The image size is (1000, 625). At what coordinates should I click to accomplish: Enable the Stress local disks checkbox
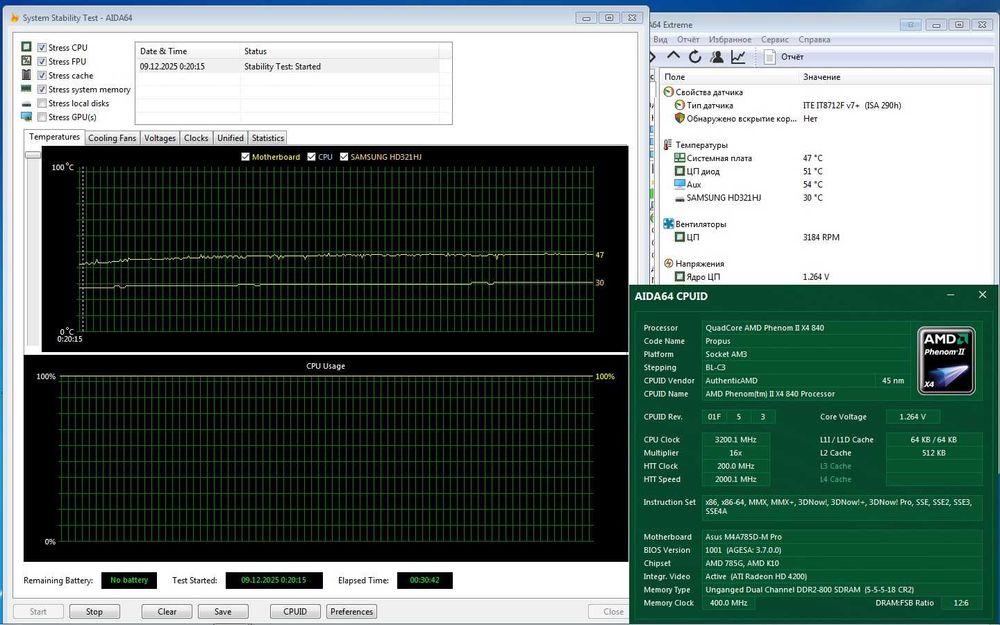[42, 103]
